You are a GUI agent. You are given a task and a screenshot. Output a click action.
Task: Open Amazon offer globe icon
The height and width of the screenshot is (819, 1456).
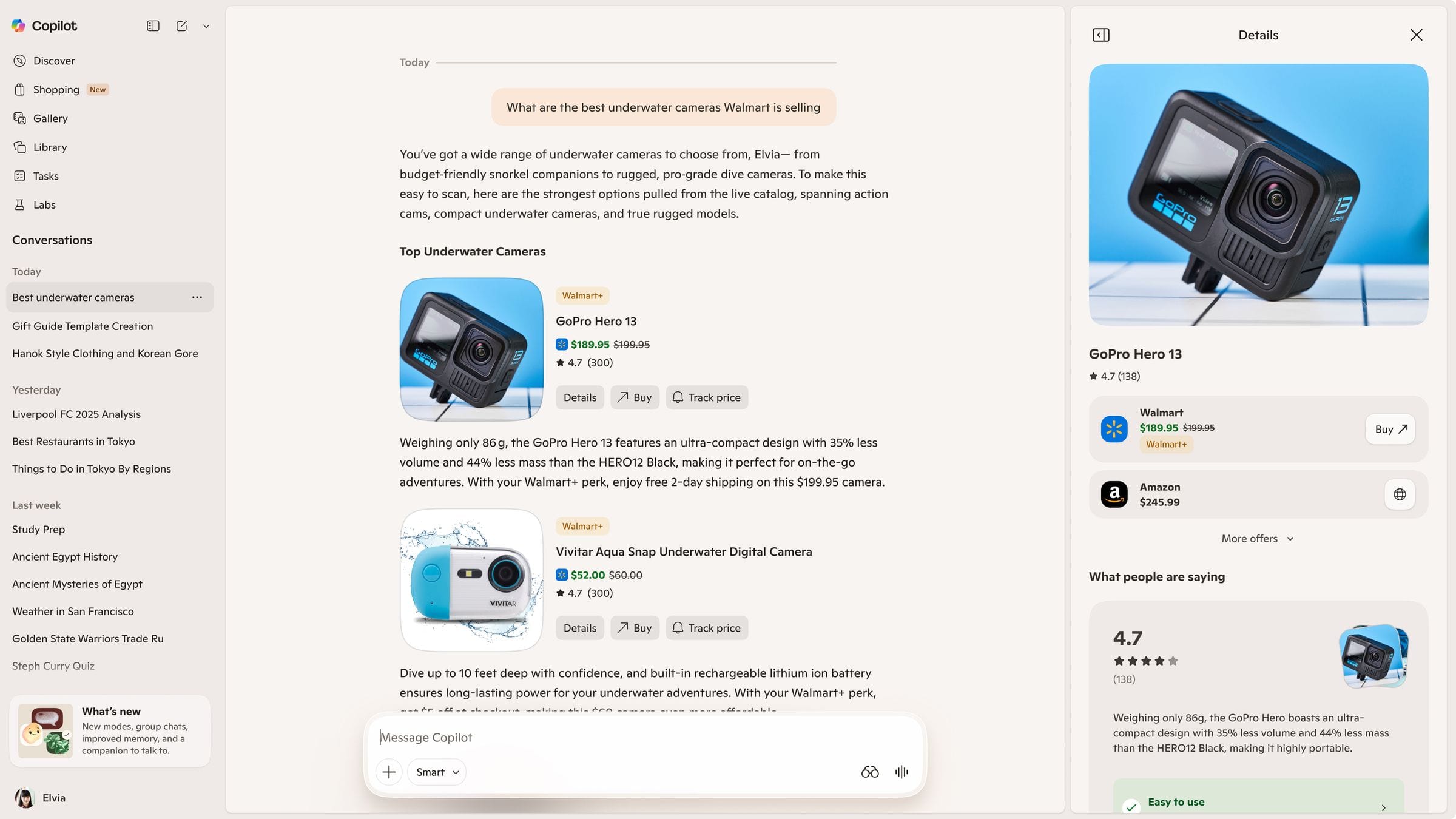point(1400,494)
